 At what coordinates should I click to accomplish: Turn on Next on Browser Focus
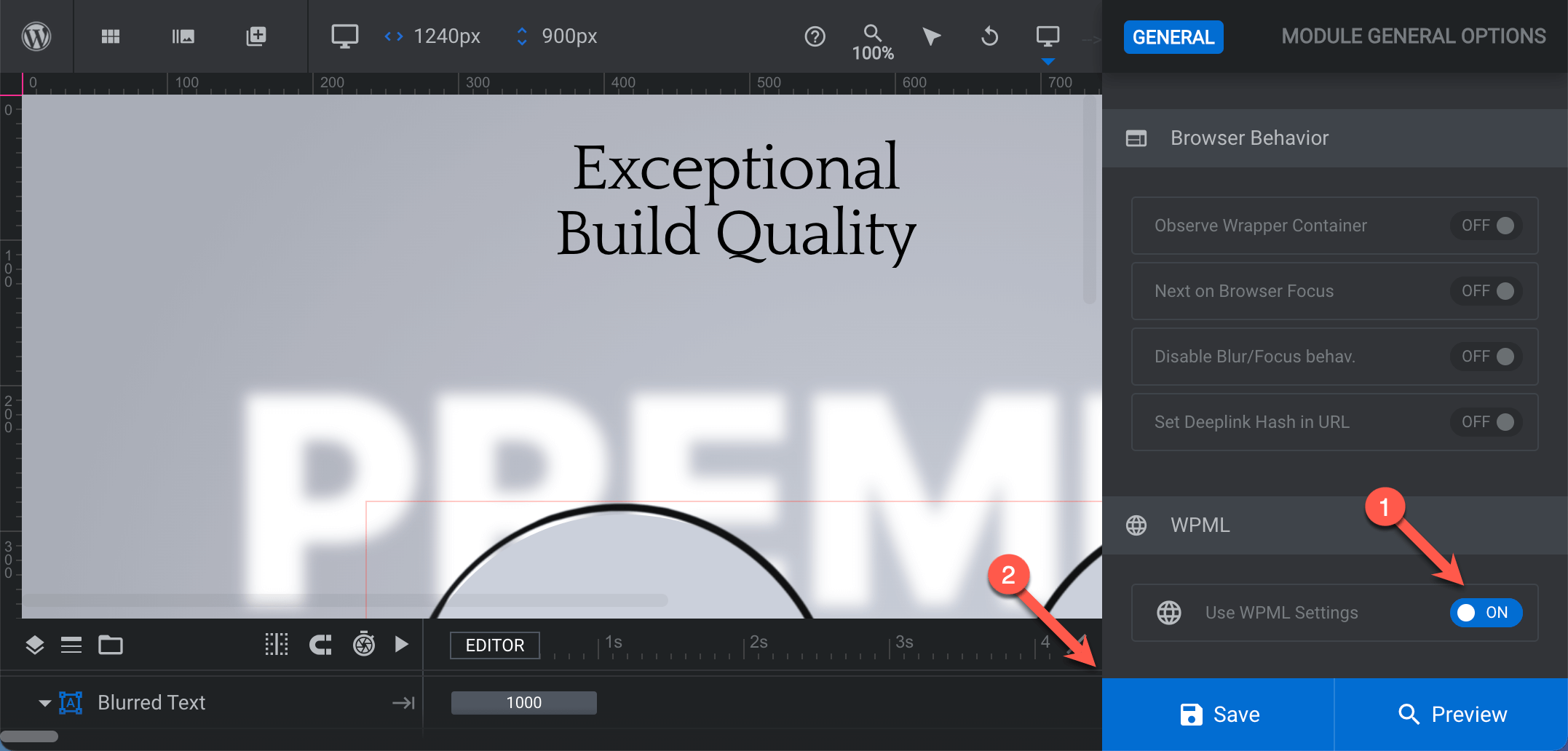[1486, 291]
